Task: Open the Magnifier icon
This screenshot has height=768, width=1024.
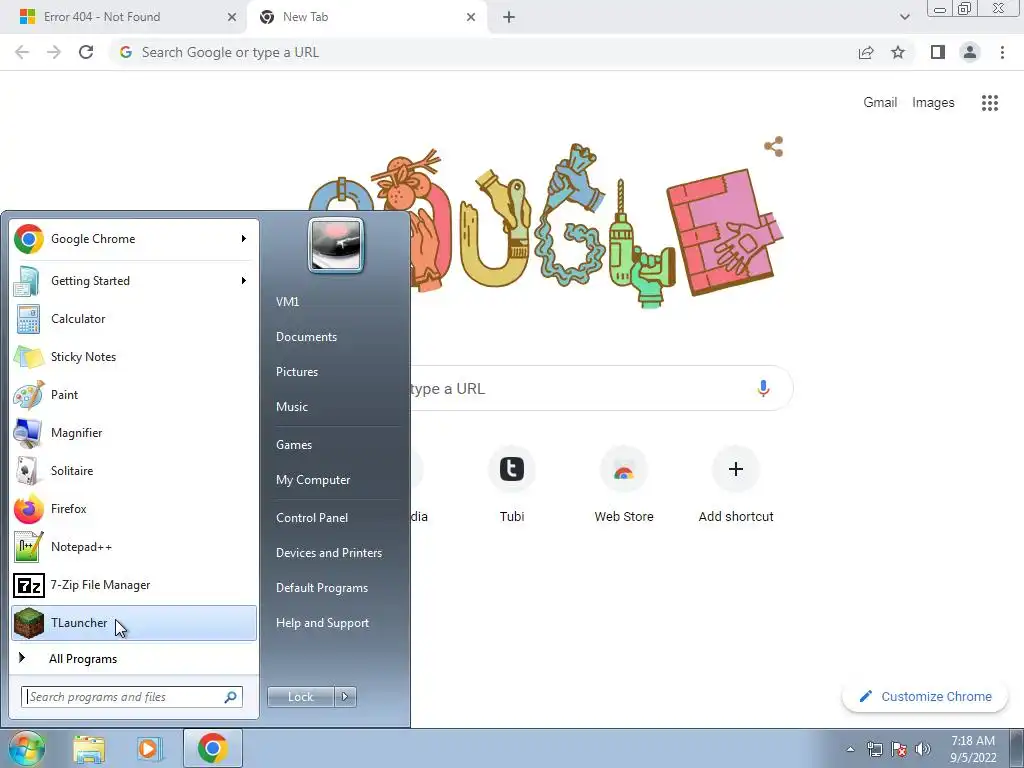Action: (x=28, y=432)
